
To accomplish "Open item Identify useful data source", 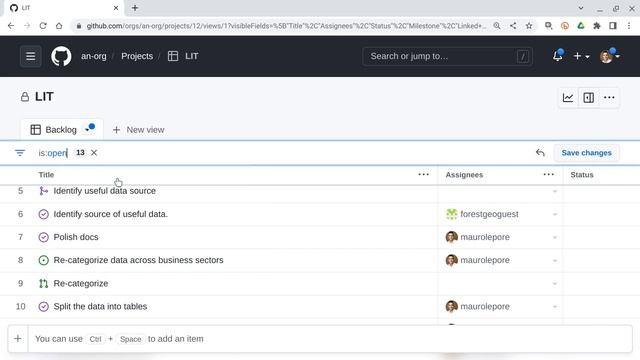I will pyautogui.click(x=104, y=191).
